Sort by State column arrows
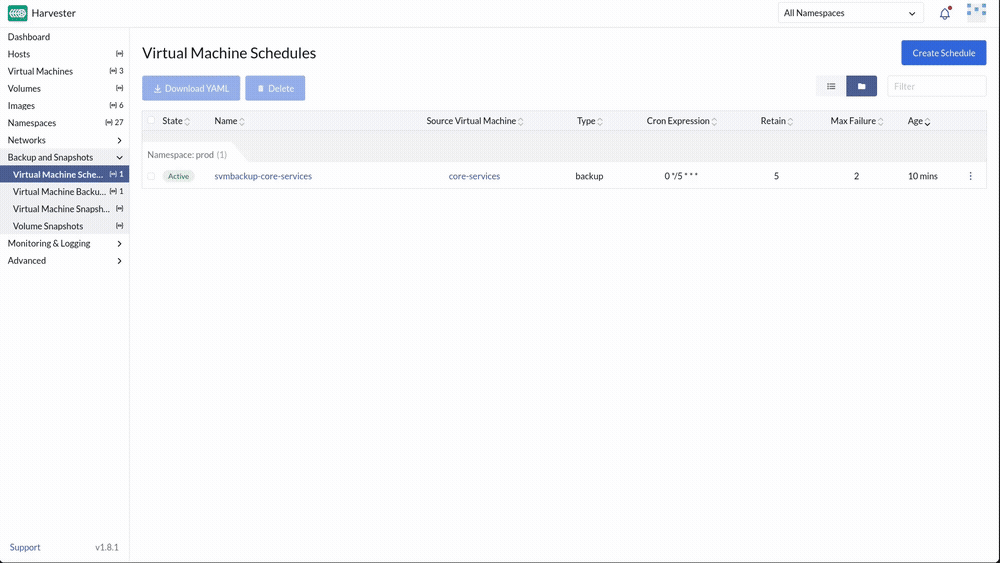The width and height of the screenshot is (1000, 563). point(187,121)
